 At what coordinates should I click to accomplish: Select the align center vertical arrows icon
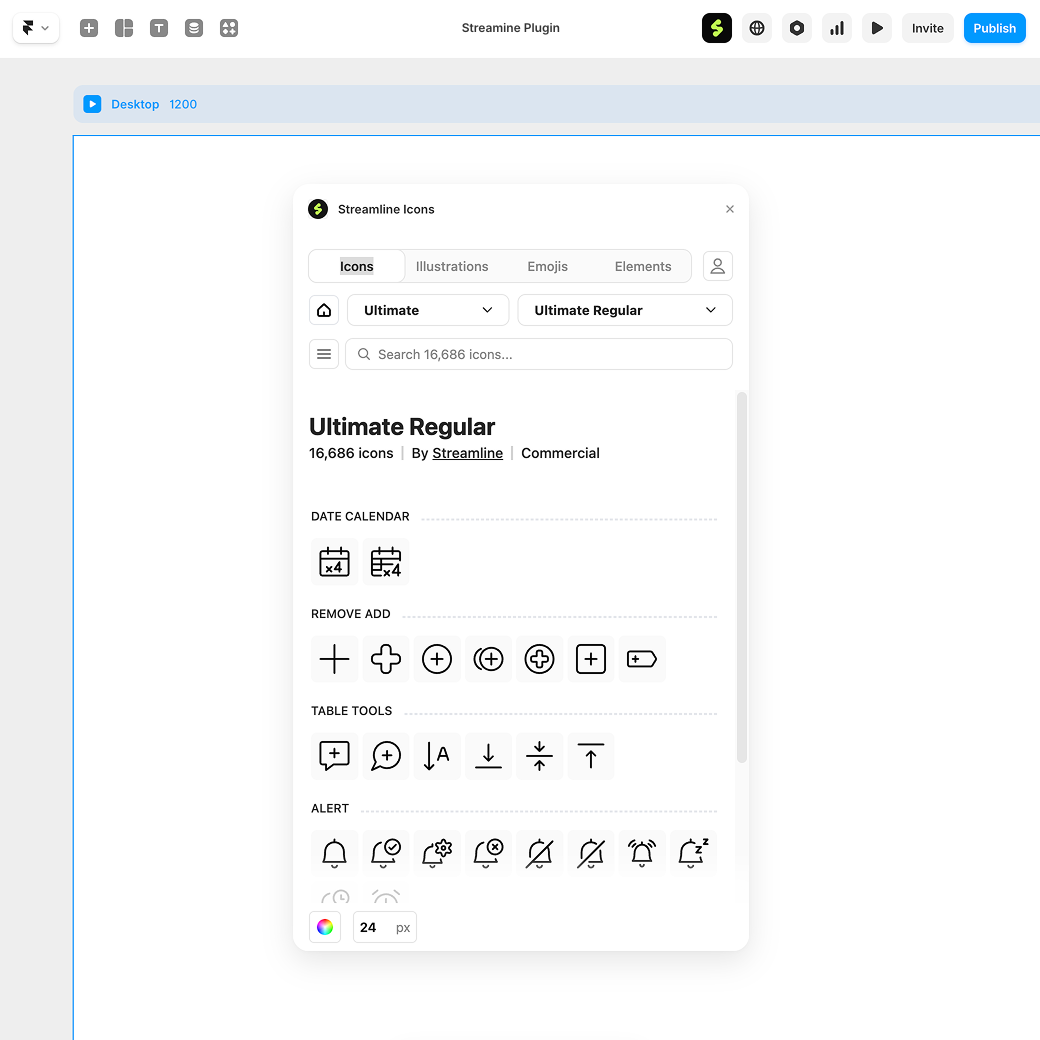point(539,756)
